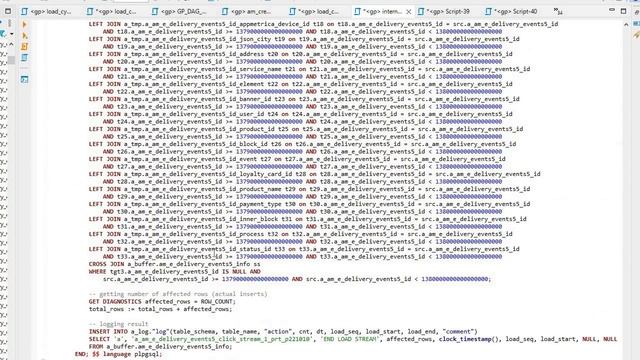Click the navigator vertical scrollbar thumb

click(x=11, y=60)
